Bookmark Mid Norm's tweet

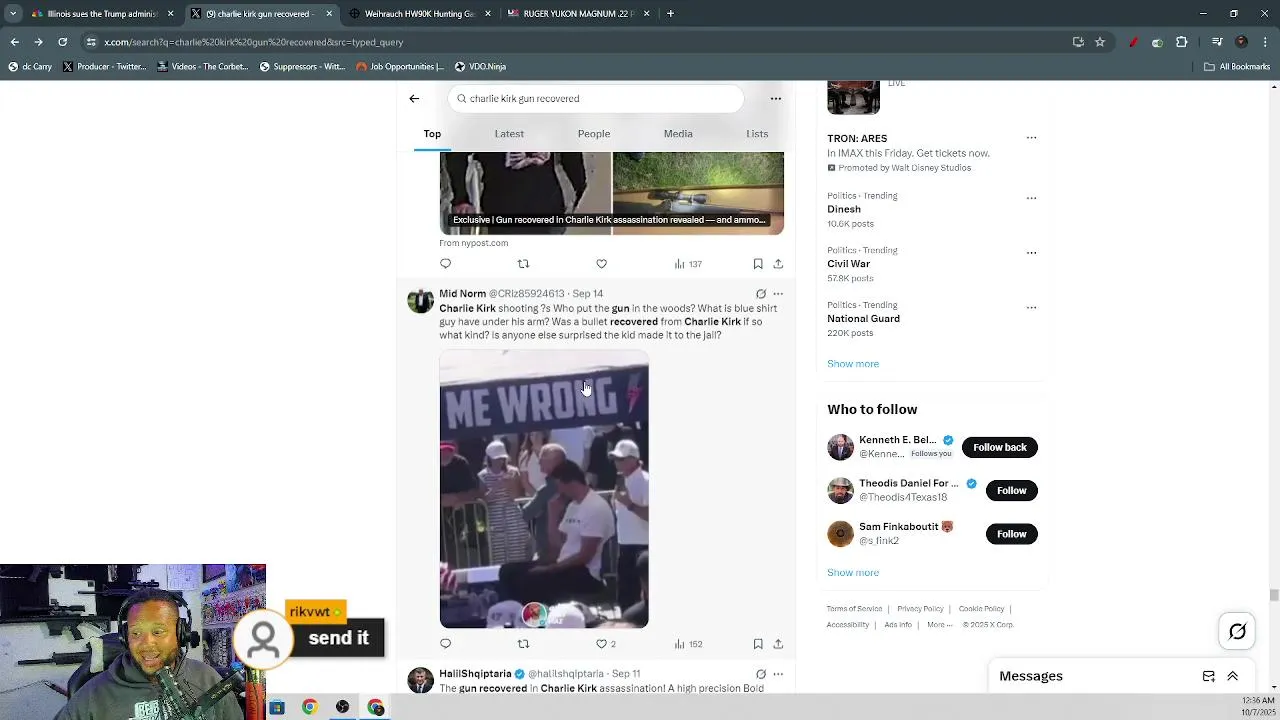pos(758,644)
